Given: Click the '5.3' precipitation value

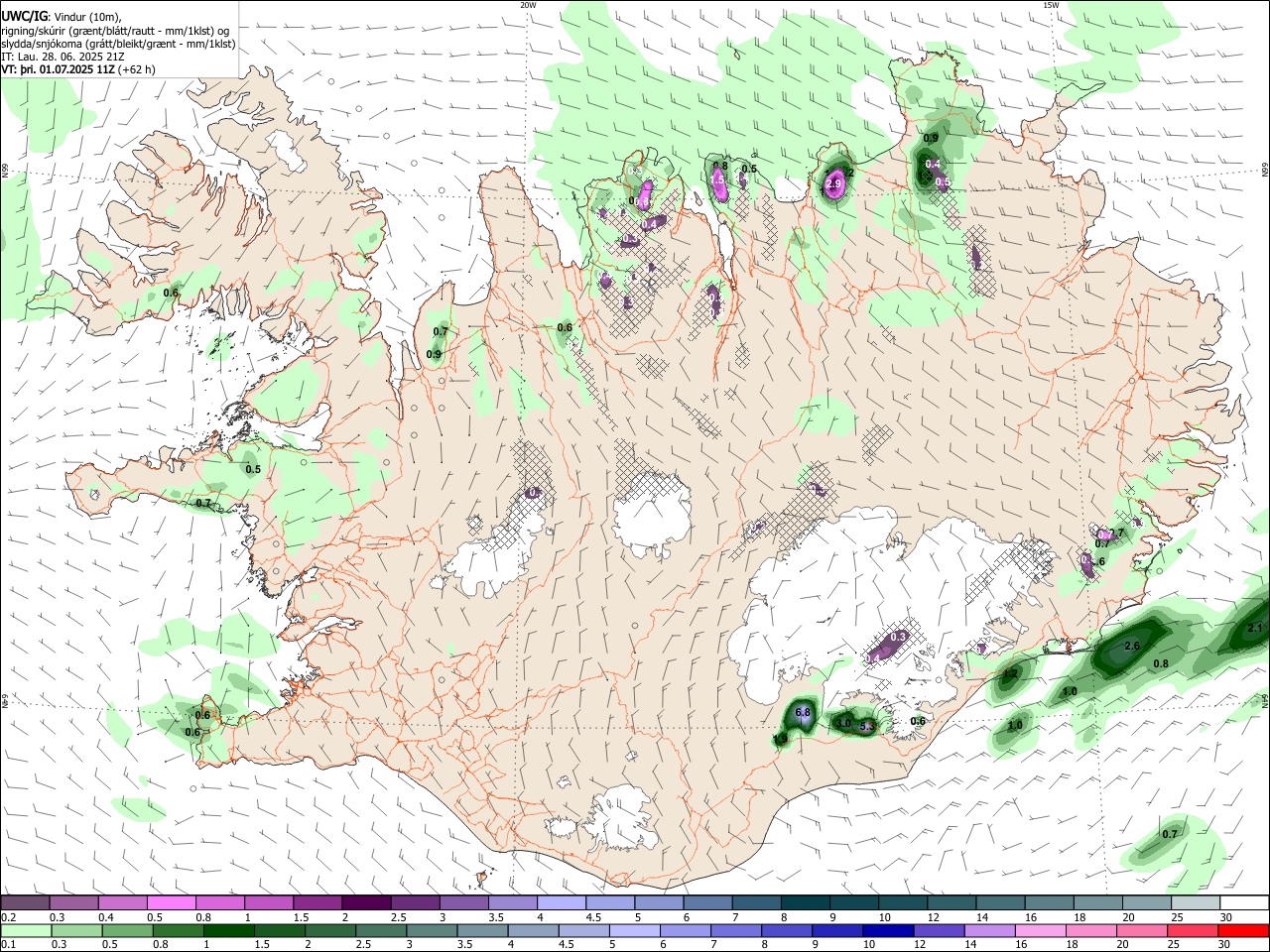Looking at the screenshot, I should 867,727.
